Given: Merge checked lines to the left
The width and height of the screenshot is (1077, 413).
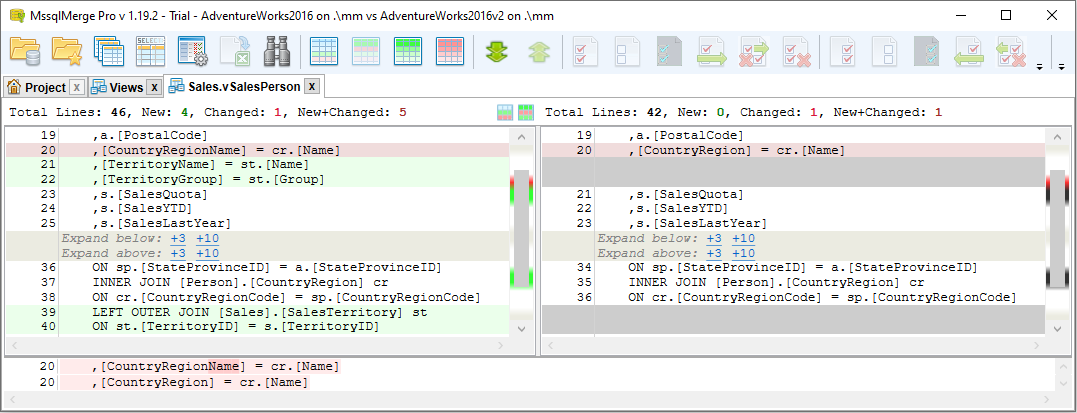Looking at the screenshot, I should 968,52.
